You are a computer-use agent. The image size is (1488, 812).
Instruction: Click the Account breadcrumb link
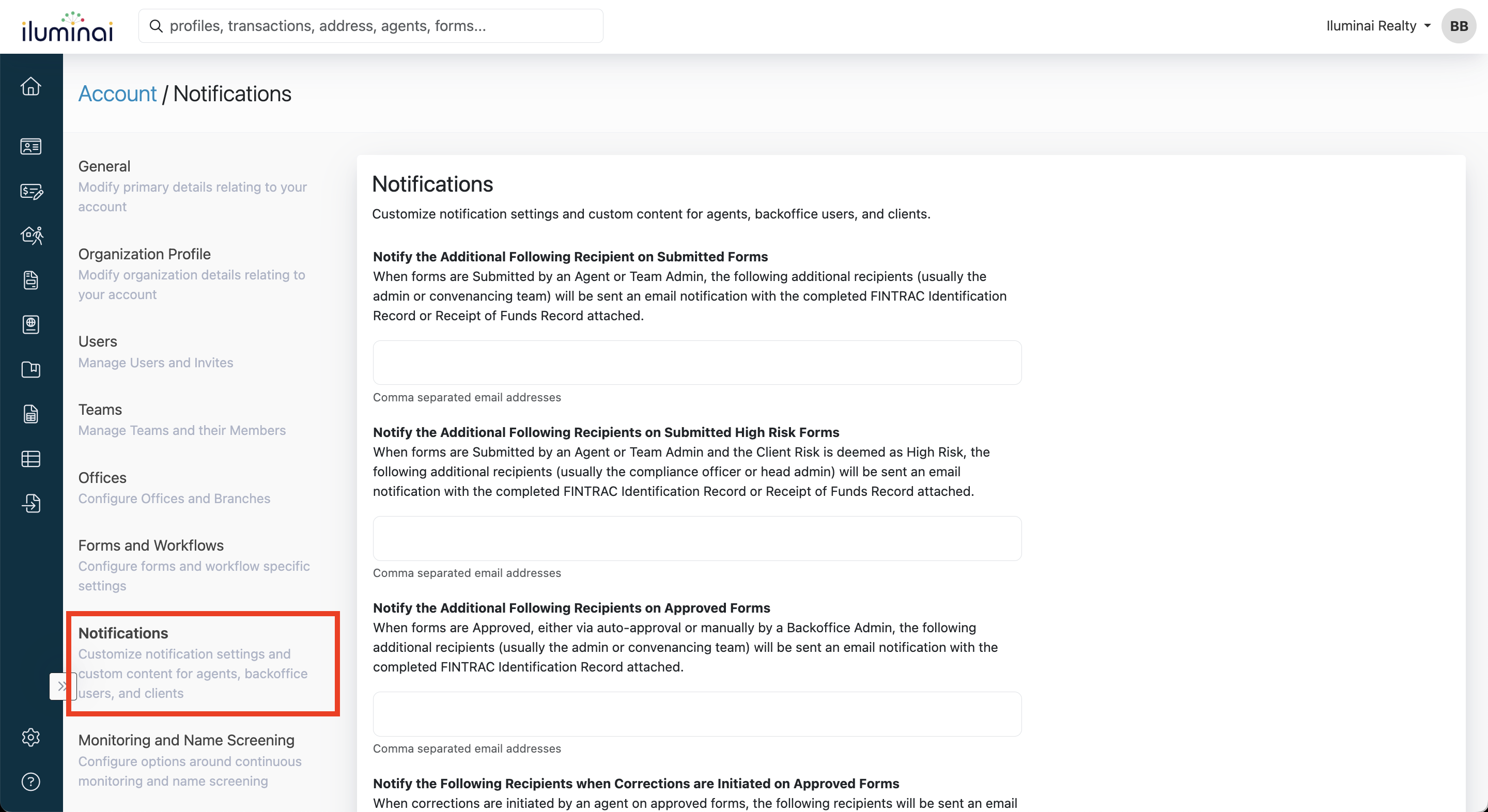click(x=117, y=94)
